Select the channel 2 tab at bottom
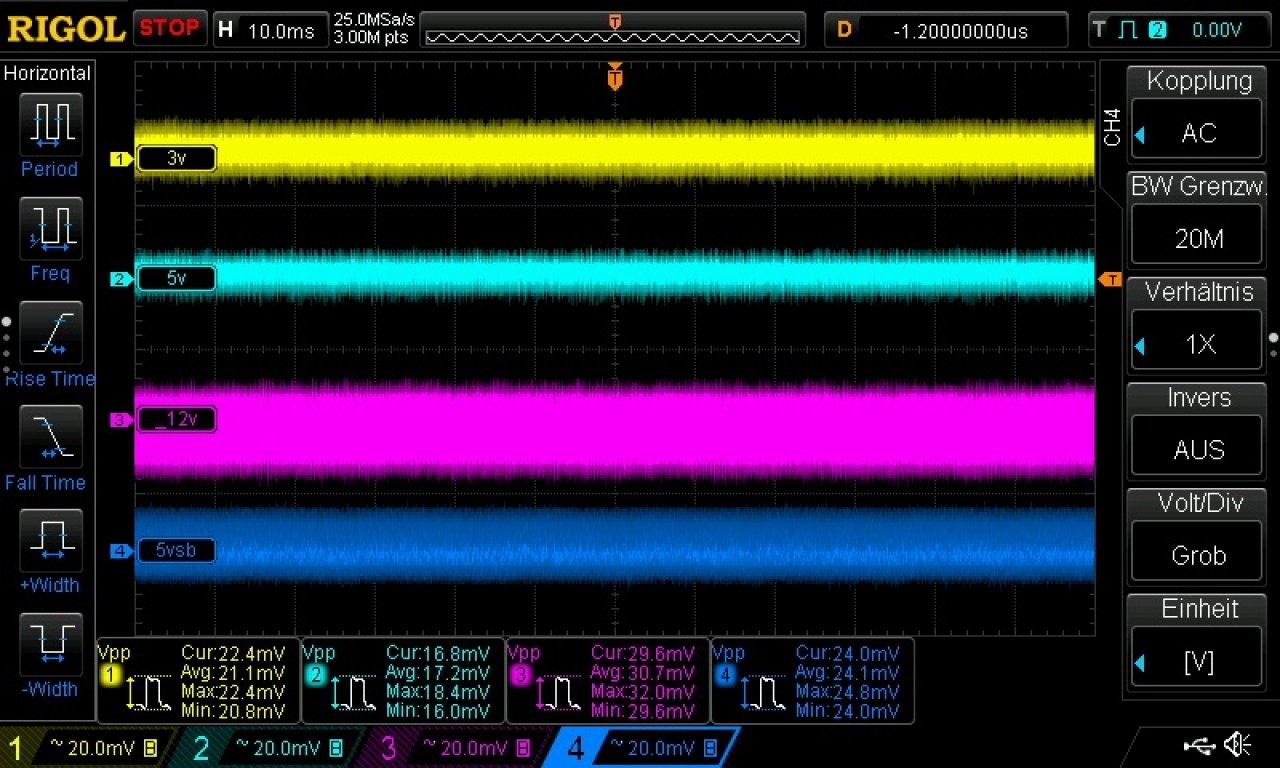1280x768 pixels. (270, 748)
